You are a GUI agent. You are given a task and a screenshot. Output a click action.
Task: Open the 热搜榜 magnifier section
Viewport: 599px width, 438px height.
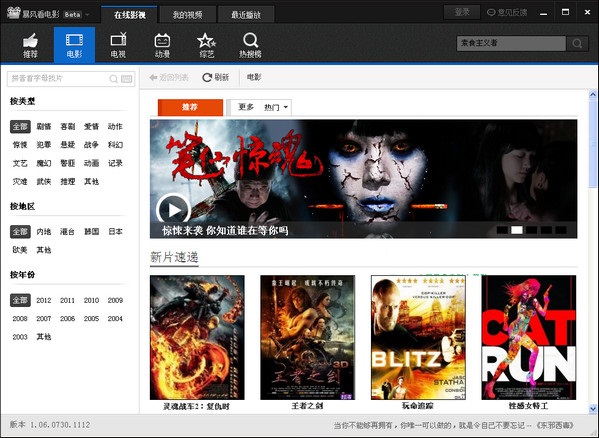click(x=250, y=45)
